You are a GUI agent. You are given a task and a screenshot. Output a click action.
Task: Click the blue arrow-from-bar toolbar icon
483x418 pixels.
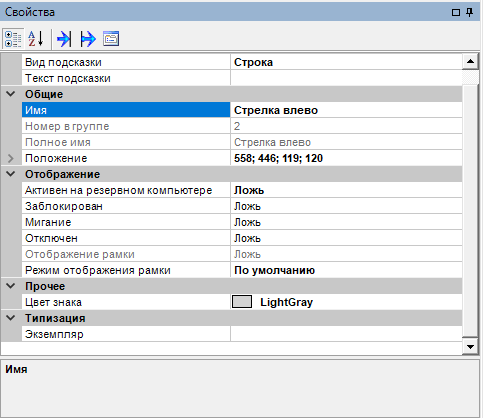[88, 39]
